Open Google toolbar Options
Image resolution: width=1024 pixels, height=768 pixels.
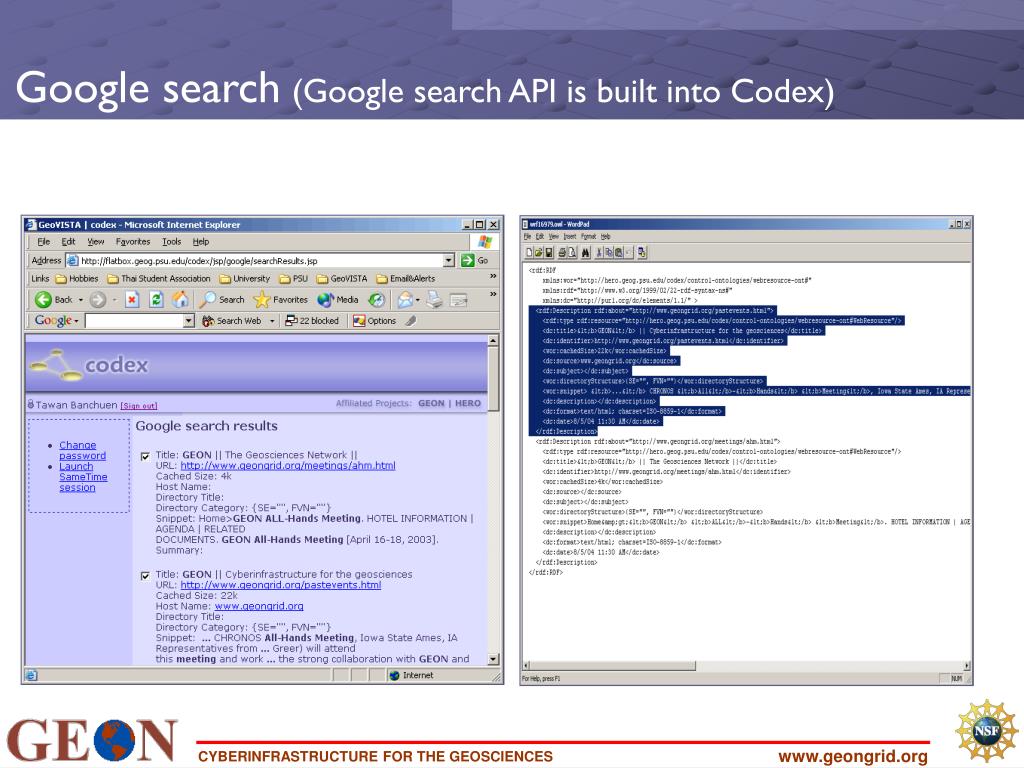click(375, 321)
